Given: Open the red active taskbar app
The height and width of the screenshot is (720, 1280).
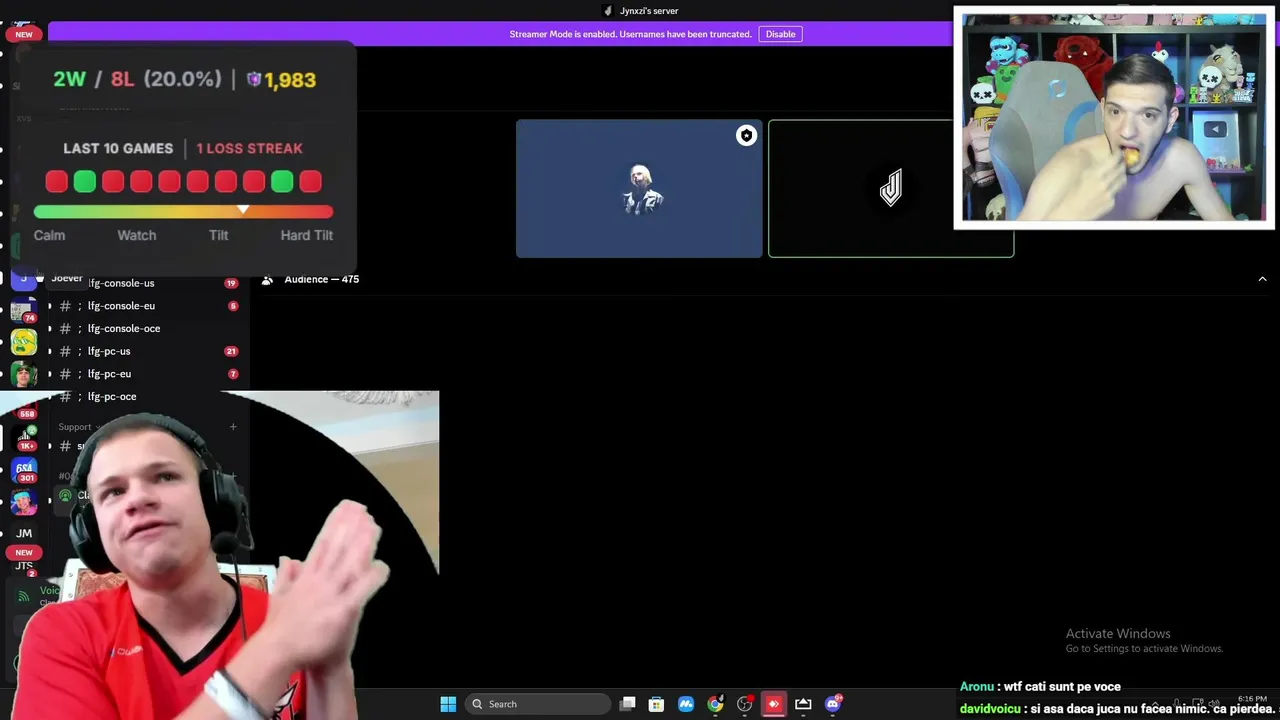Looking at the screenshot, I should (773, 704).
